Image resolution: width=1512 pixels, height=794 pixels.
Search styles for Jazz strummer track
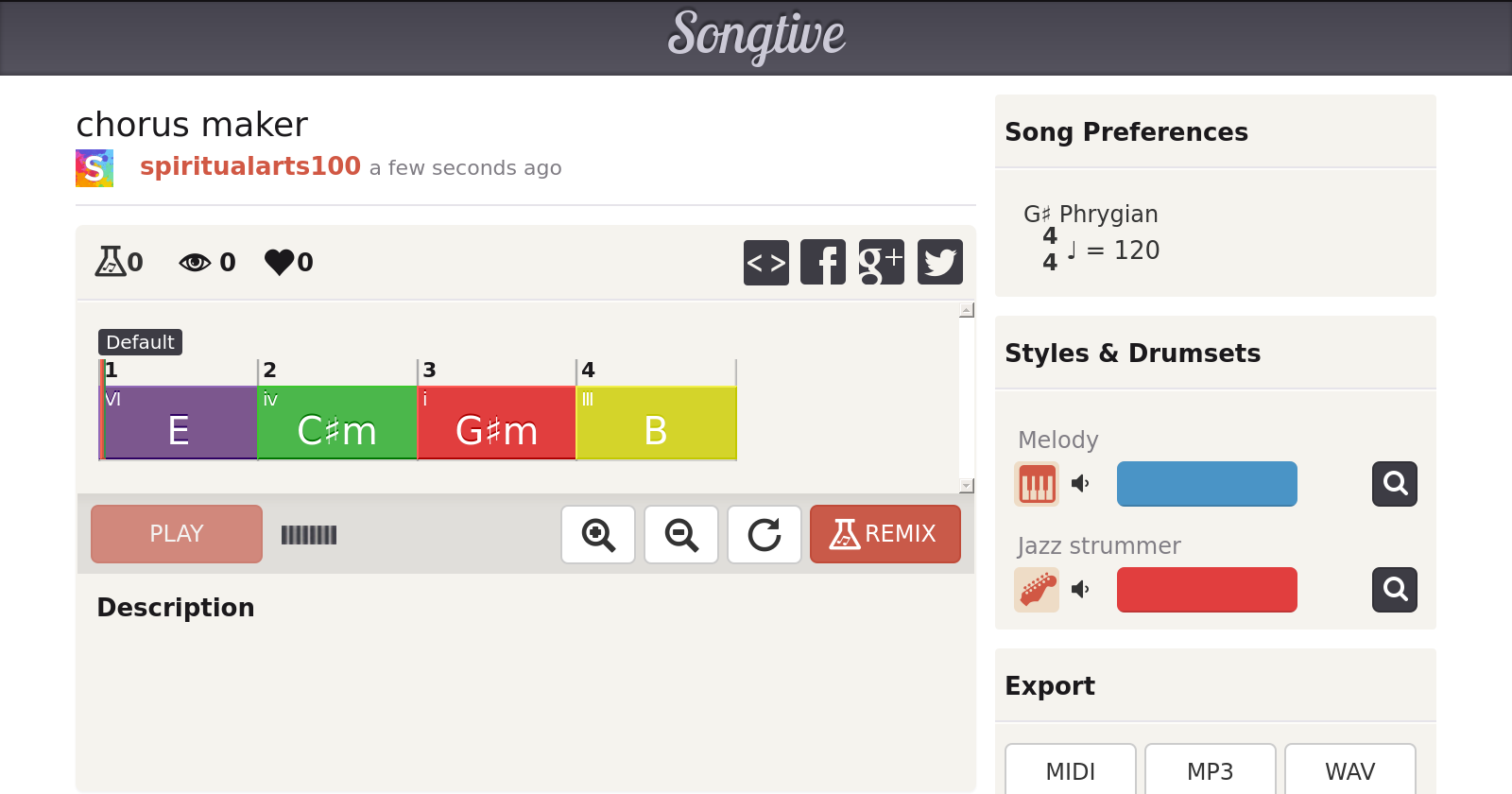[1394, 590]
